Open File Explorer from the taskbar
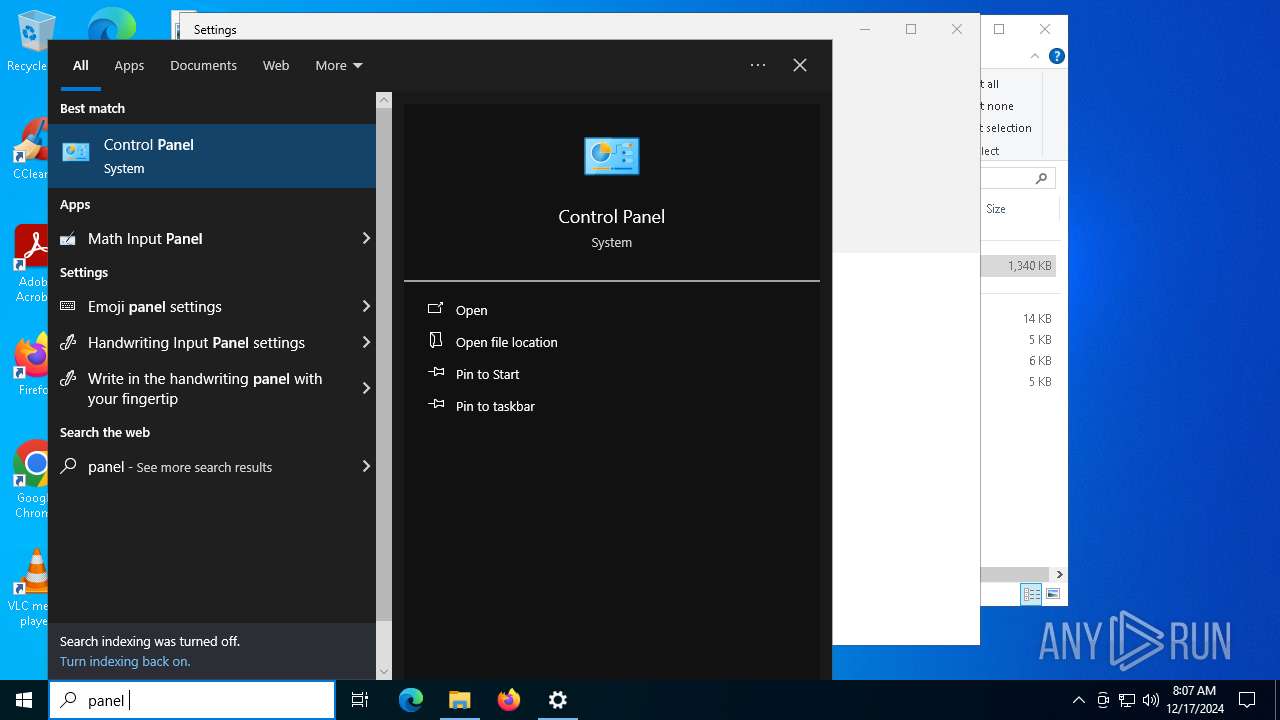1280x720 pixels. coord(460,700)
